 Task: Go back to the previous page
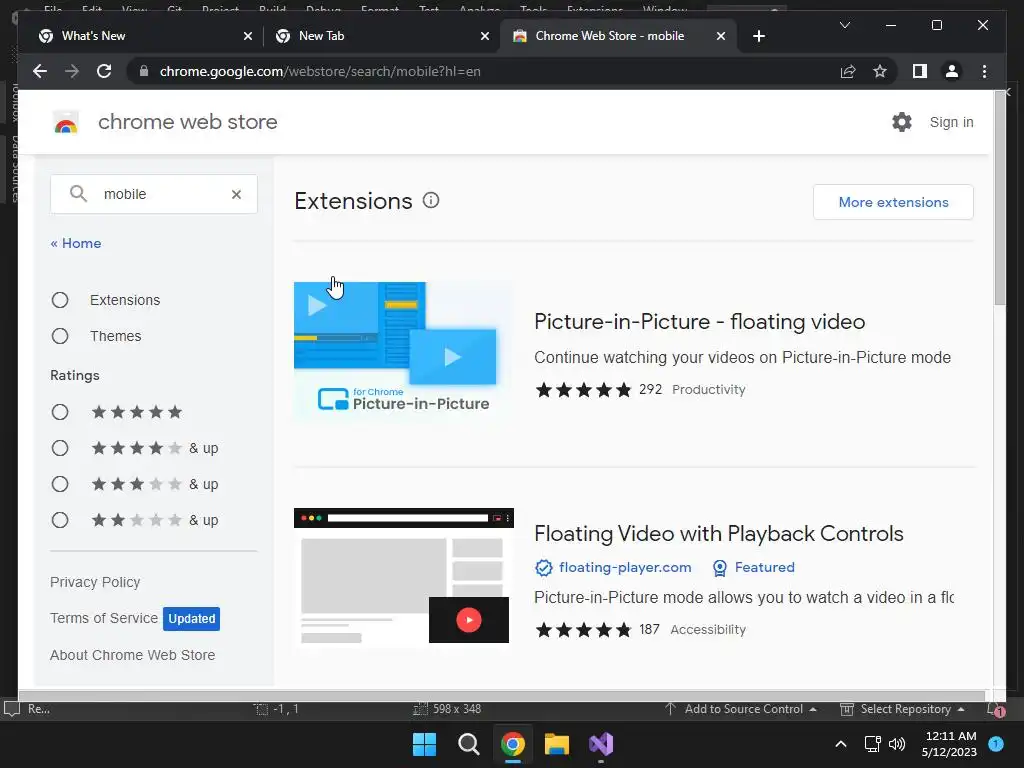[x=40, y=71]
